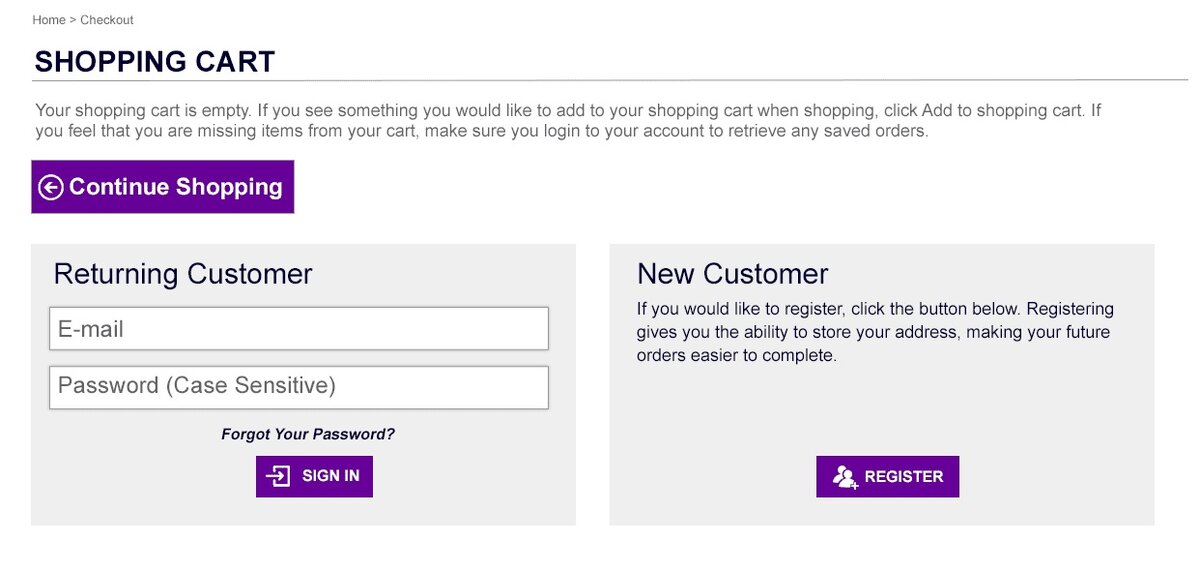Screen dimensions: 1200x572
Task: Click the Returning Customer heading
Action: (x=183, y=274)
